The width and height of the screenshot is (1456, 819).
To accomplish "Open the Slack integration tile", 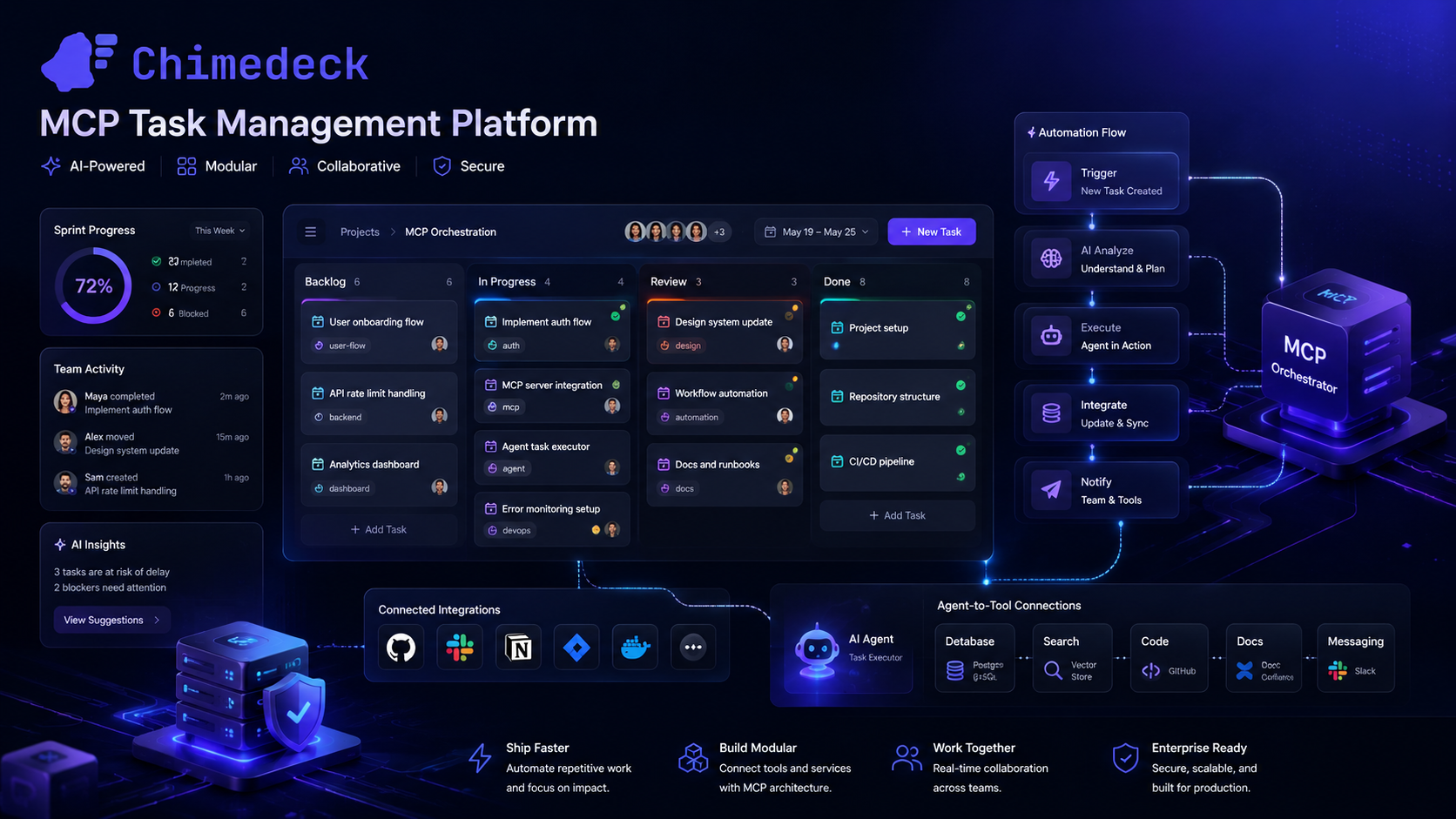I will (x=460, y=648).
